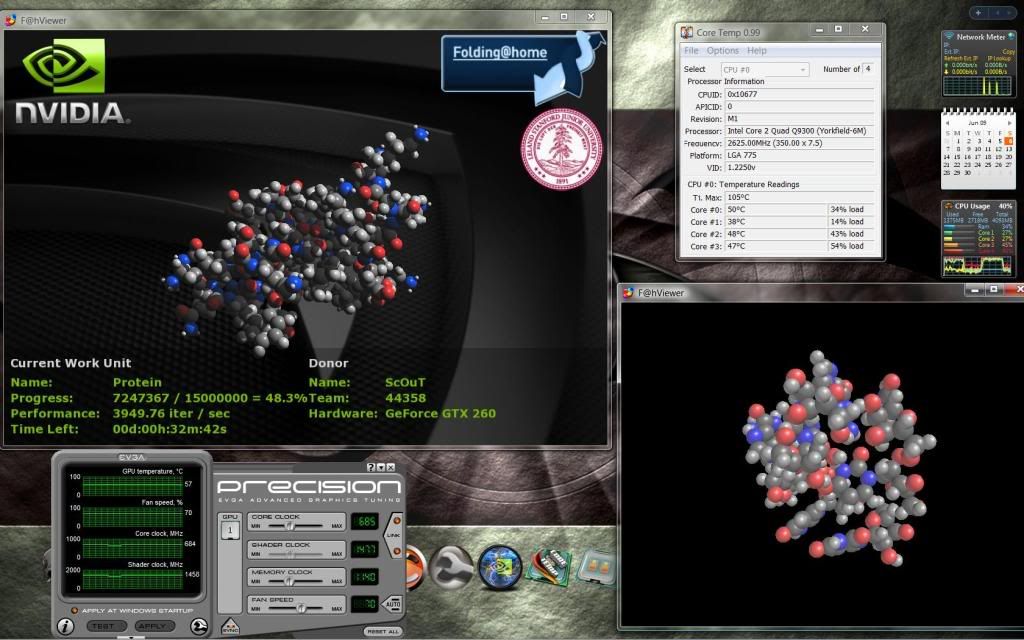The width and height of the screenshot is (1024, 640).
Task: Click the protein molecule in second F@hViewer
Action: click(x=839, y=459)
